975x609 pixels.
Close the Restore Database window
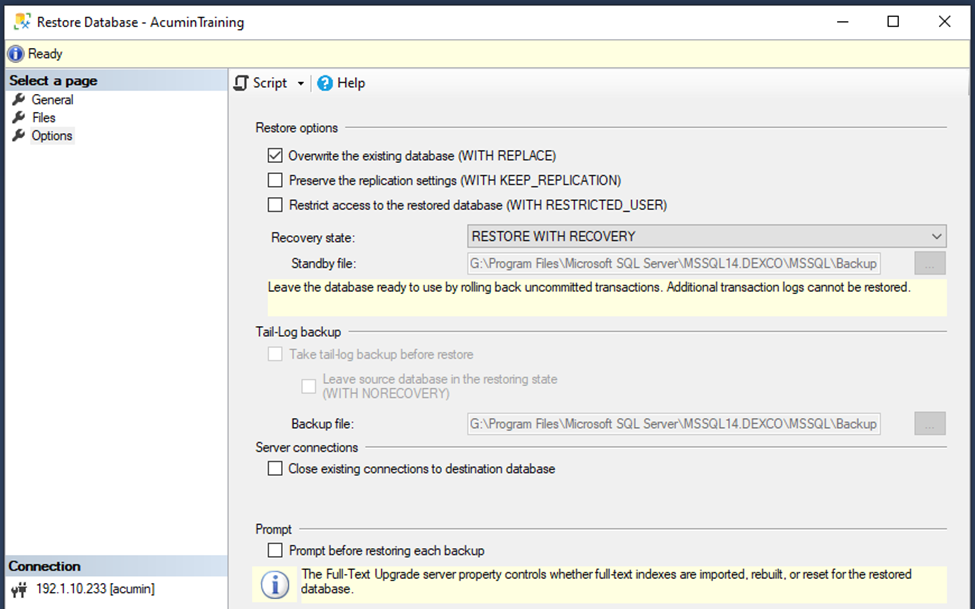tap(945, 22)
